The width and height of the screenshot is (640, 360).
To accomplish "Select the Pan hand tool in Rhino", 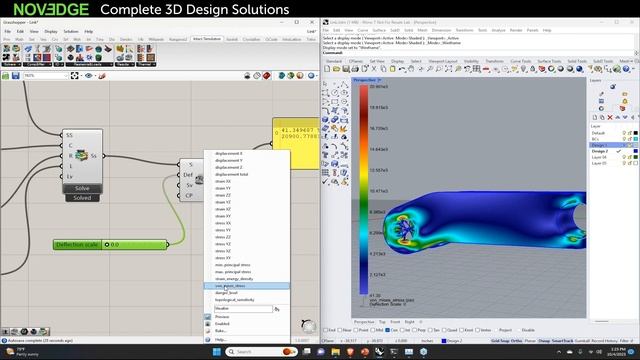I will 411,69.
